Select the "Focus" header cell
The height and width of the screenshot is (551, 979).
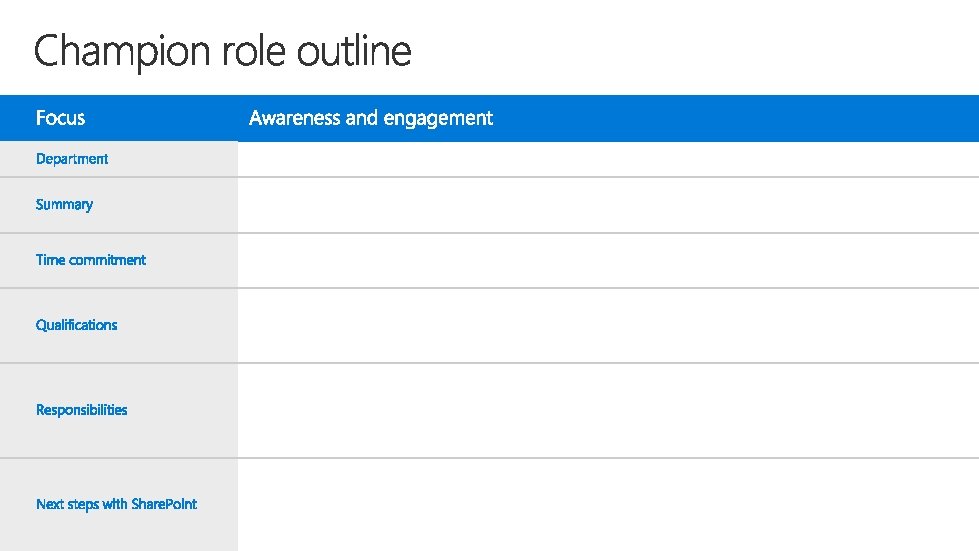(61, 118)
